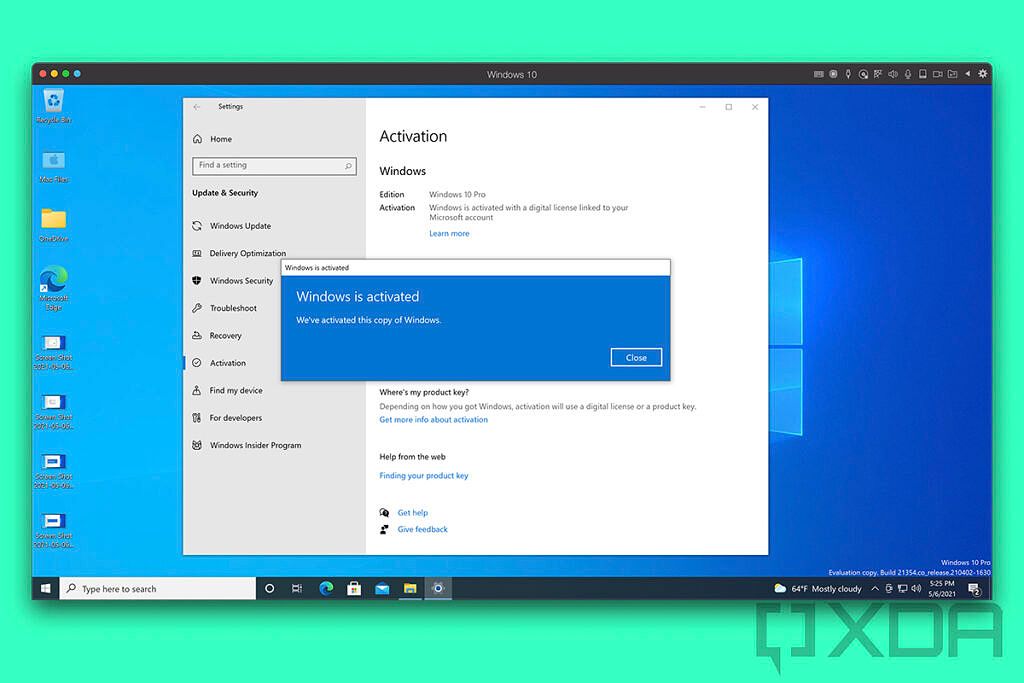Launch Microsoft Edge from the taskbar
Screen dimensions: 1024x683
325,588
